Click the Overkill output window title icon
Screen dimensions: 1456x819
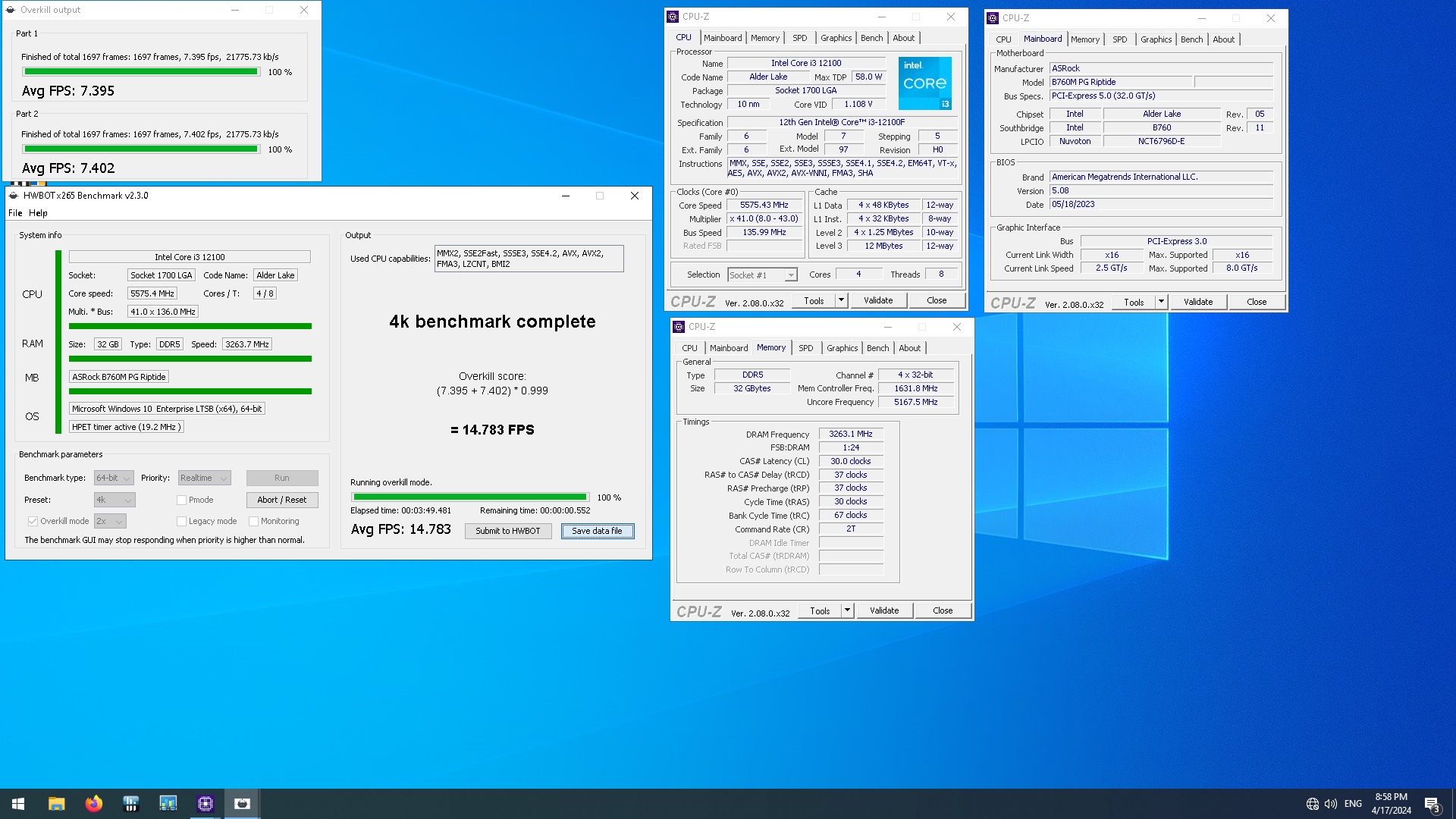[11, 10]
